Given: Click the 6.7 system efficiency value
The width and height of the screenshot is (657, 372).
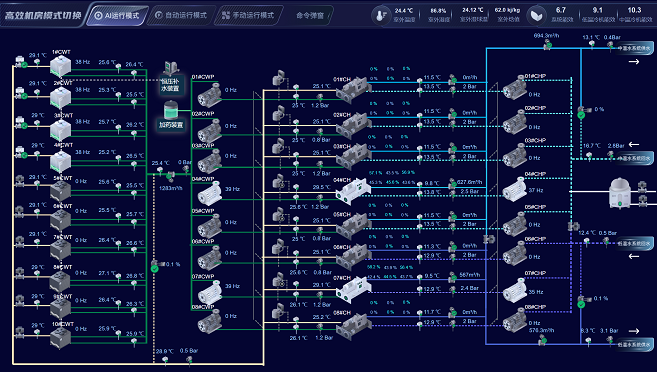Looking at the screenshot, I should point(561,10).
